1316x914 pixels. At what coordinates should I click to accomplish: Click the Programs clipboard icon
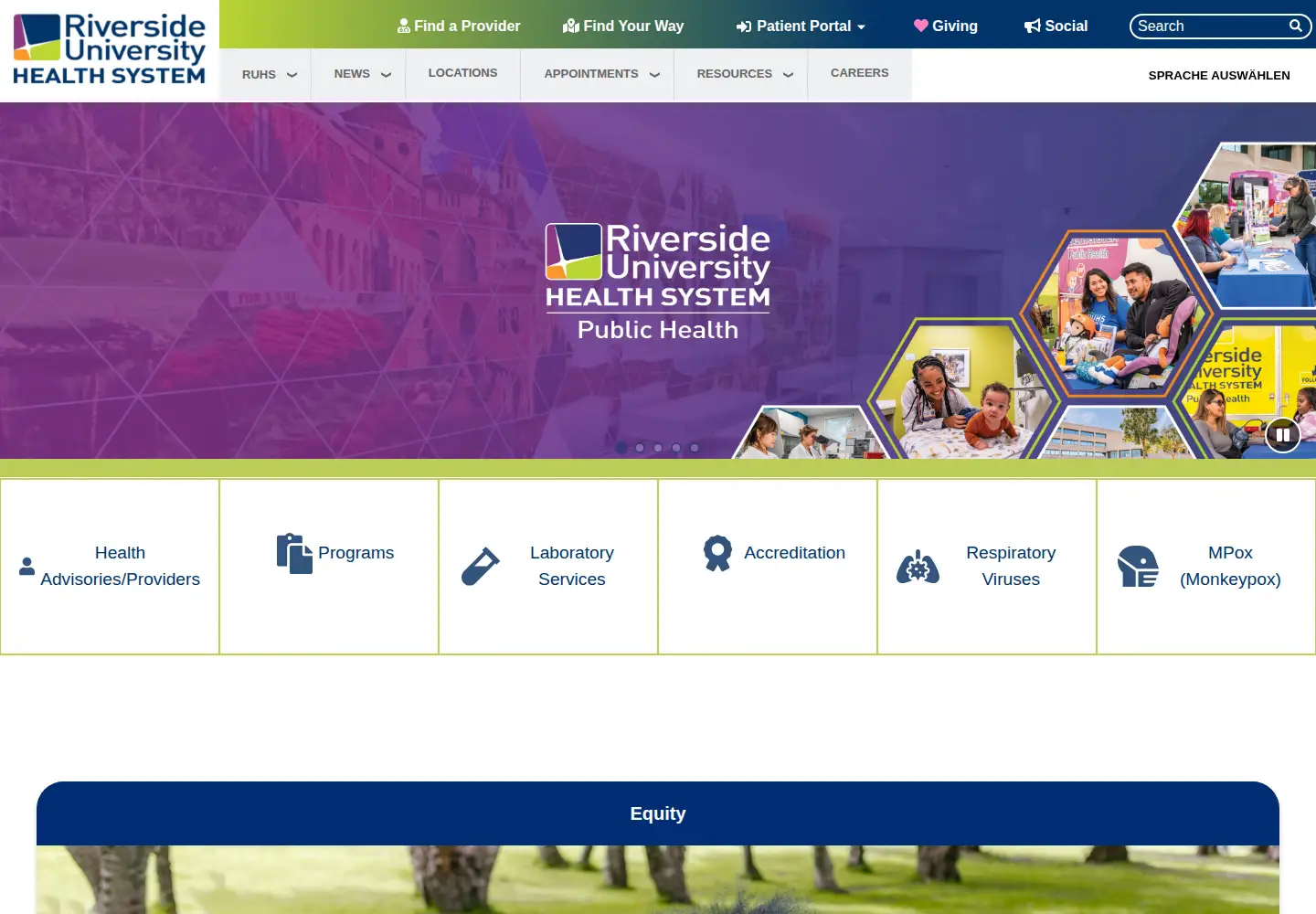[x=294, y=554]
